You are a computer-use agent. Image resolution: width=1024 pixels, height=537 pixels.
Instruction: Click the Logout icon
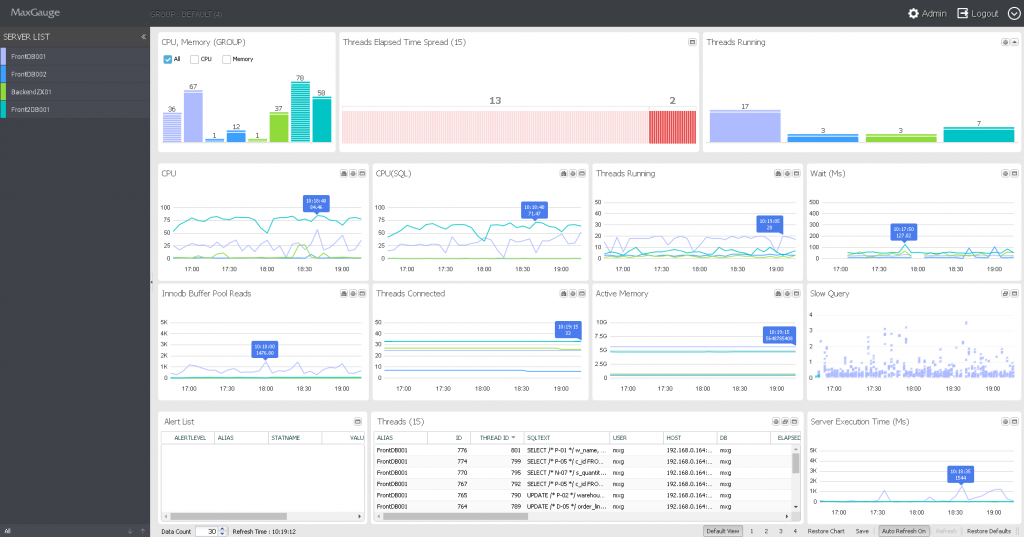click(962, 13)
